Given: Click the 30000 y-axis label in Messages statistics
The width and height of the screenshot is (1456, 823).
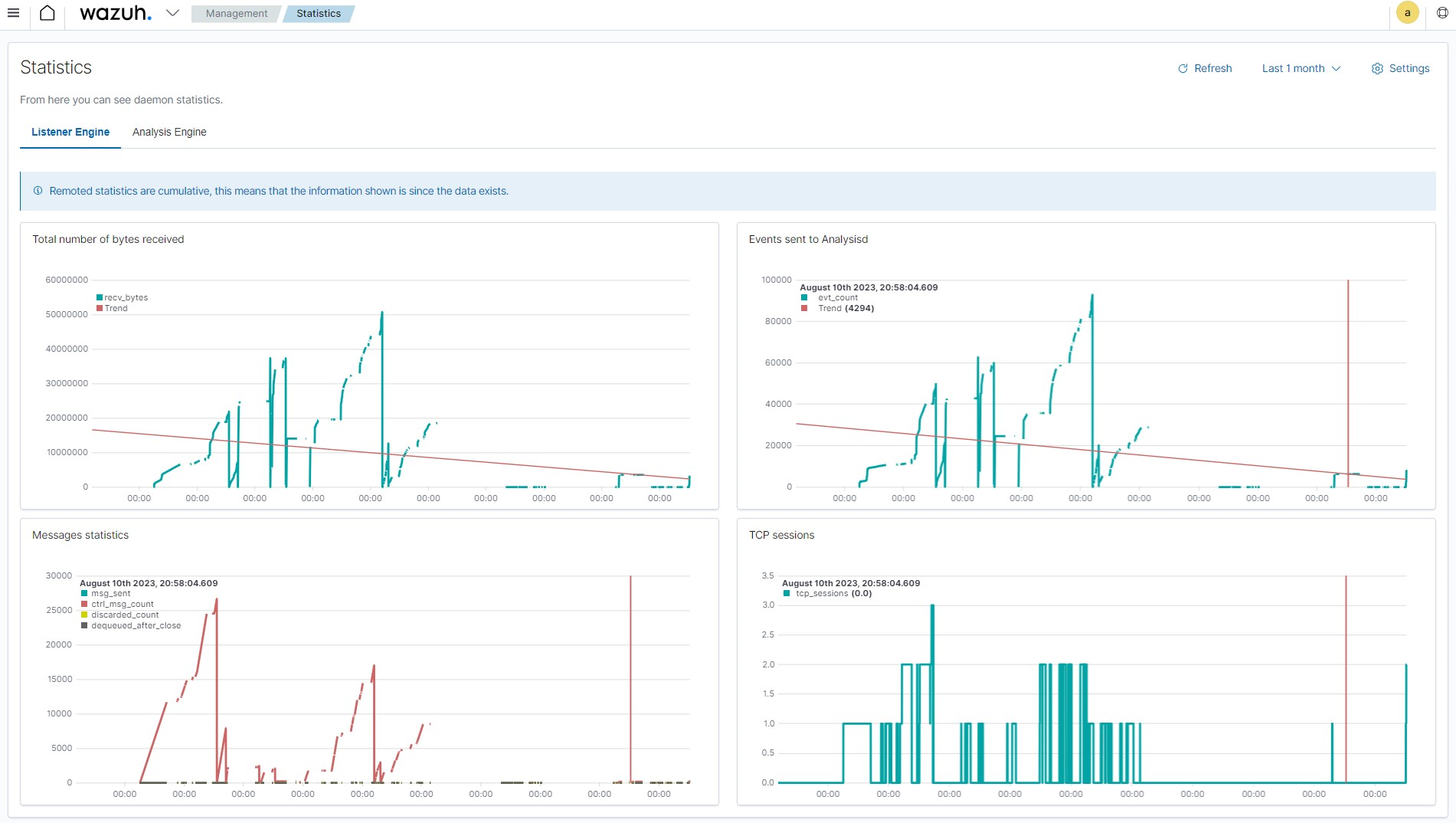Looking at the screenshot, I should click(59, 575).
